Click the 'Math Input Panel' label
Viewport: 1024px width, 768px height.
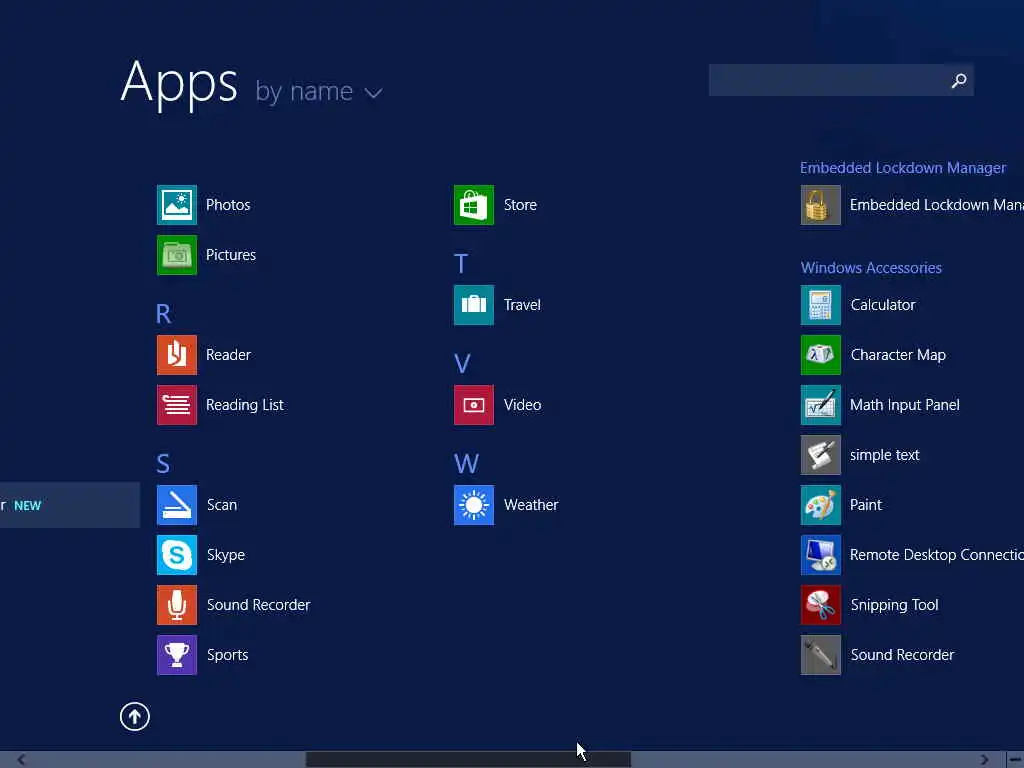[904, 405]
